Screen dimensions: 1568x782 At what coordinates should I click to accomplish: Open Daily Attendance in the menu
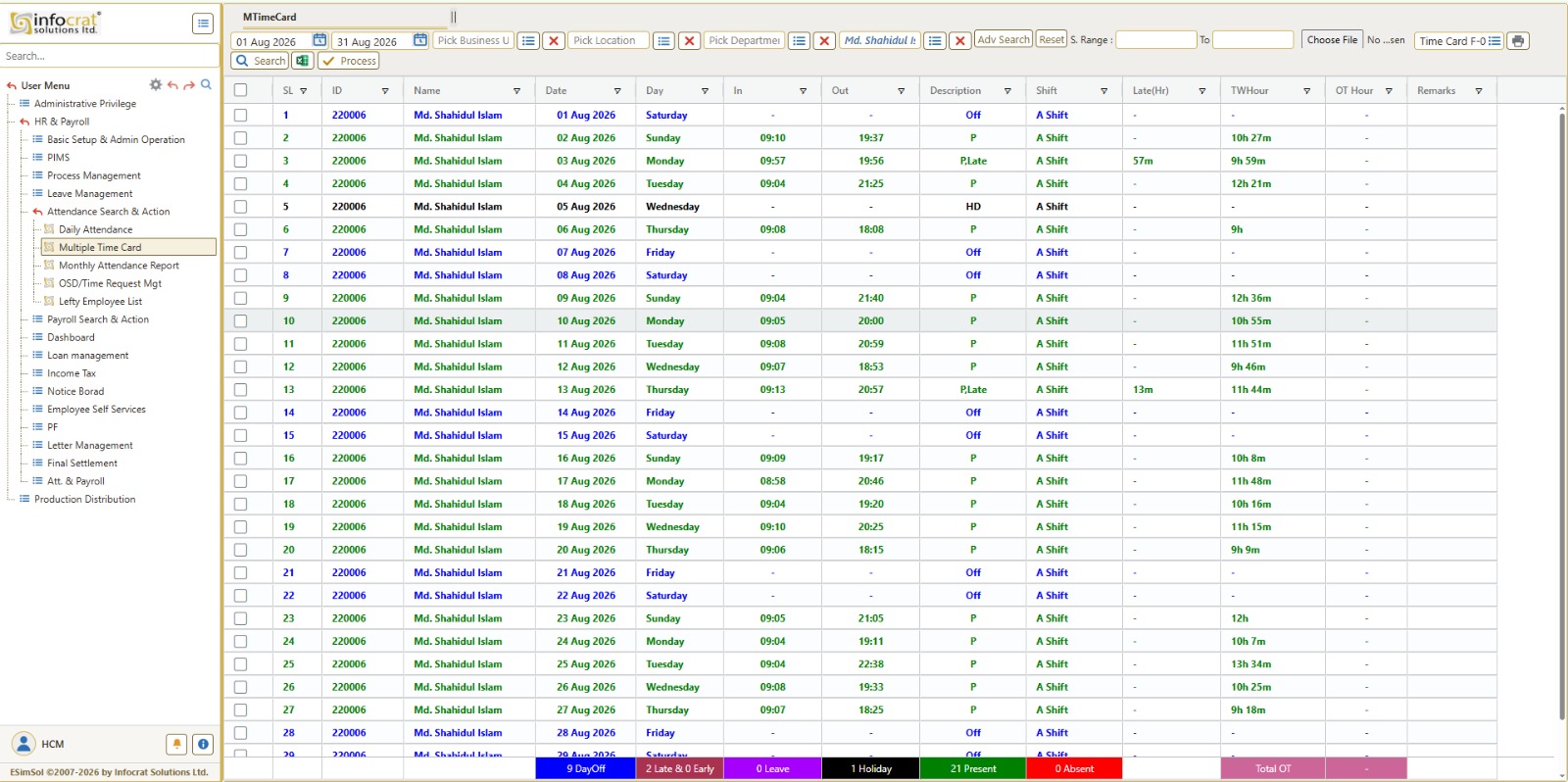[x=95, y=229]
